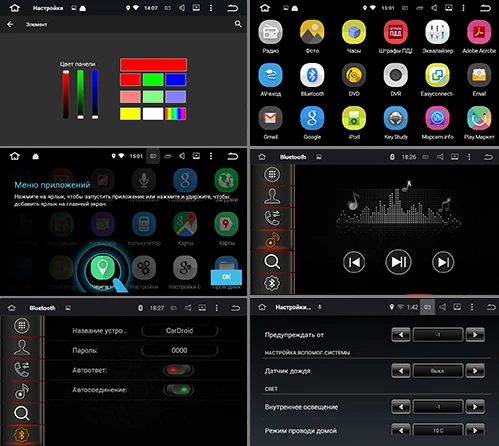Toggle the Автоответ switch

tap(179, 370)
